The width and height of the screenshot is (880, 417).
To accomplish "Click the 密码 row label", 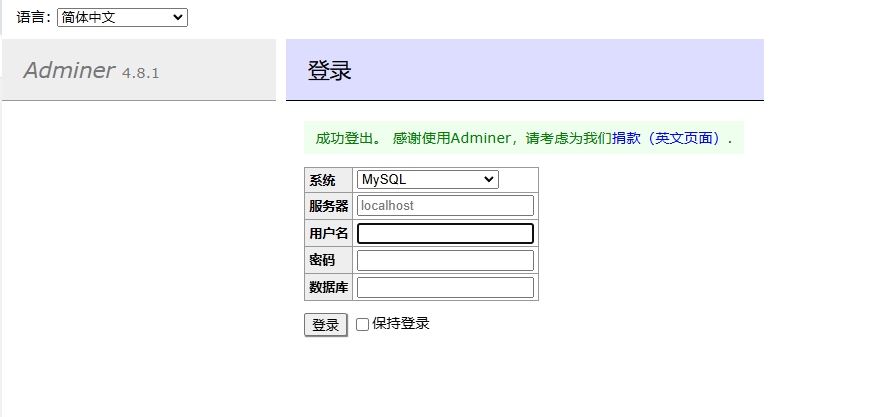I will (x=322, y=260).
